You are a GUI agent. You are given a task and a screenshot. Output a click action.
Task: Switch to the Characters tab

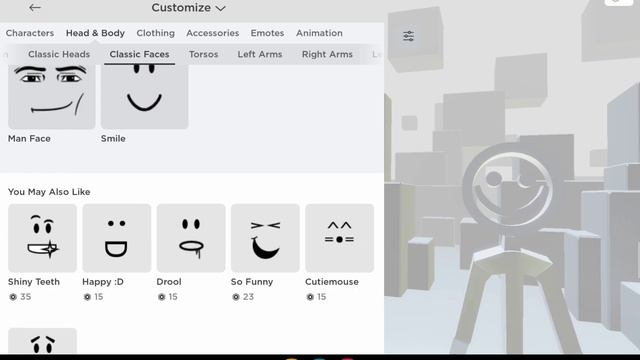(x=30, y=33)
